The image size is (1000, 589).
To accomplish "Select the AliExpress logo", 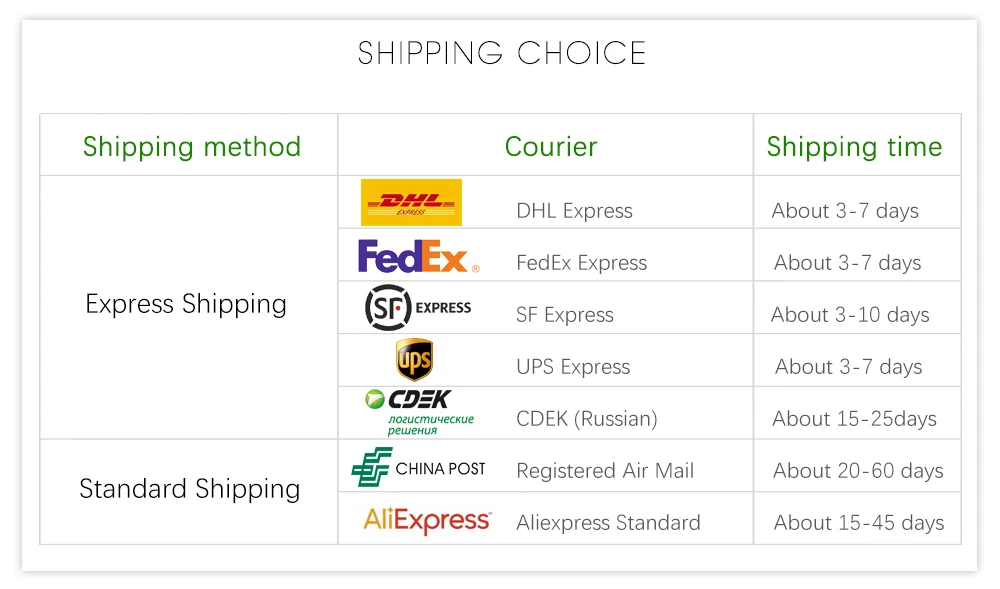I will [x=427, y=521].
